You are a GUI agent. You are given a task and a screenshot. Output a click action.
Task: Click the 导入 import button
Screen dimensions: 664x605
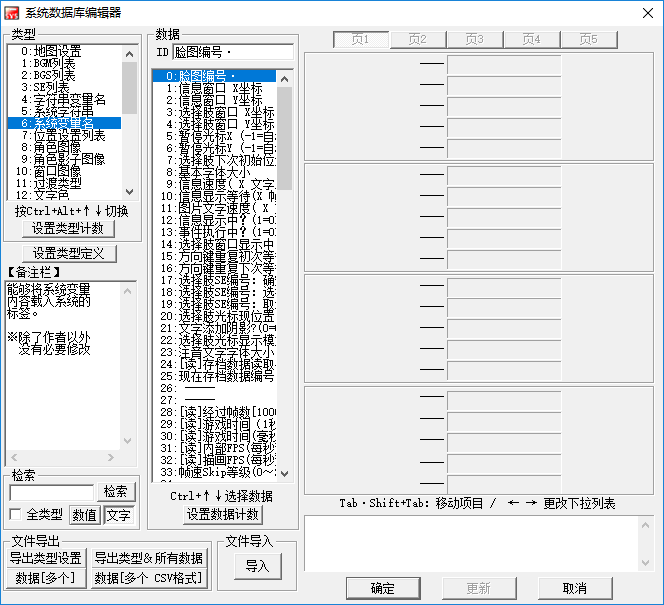tap(257, 566)
